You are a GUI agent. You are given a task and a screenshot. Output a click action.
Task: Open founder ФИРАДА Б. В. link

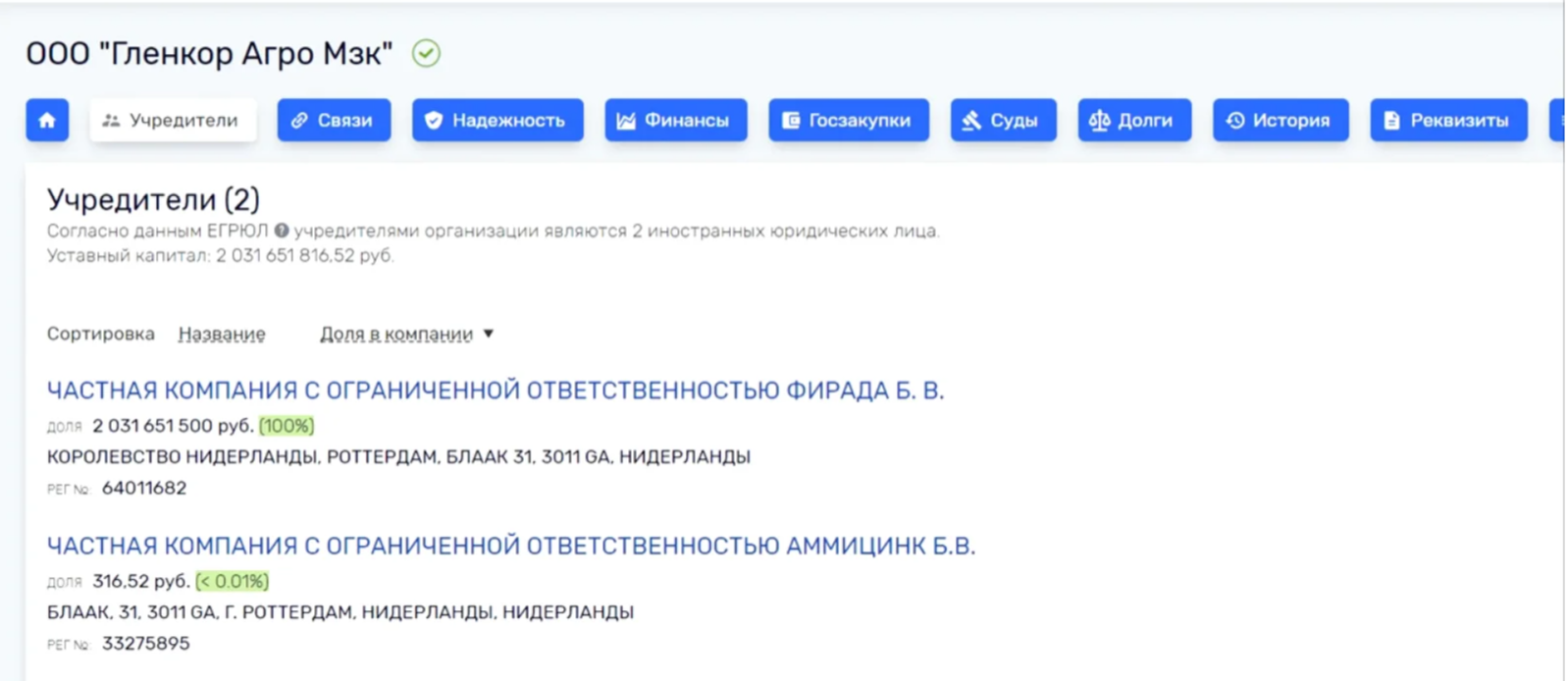click(x=496, y=391)
